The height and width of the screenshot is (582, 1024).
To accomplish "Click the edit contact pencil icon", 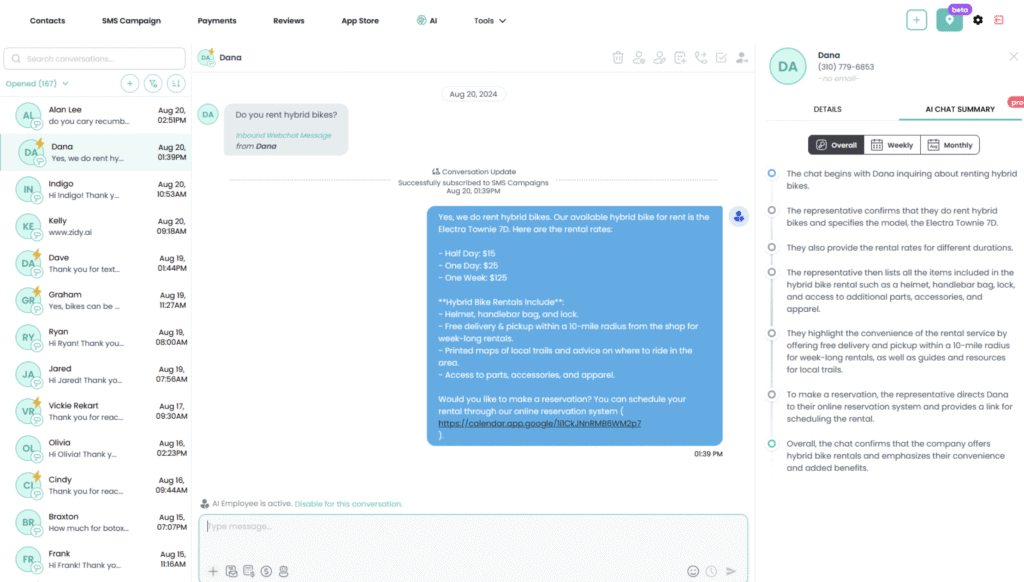I will click(x=659, y=58).
